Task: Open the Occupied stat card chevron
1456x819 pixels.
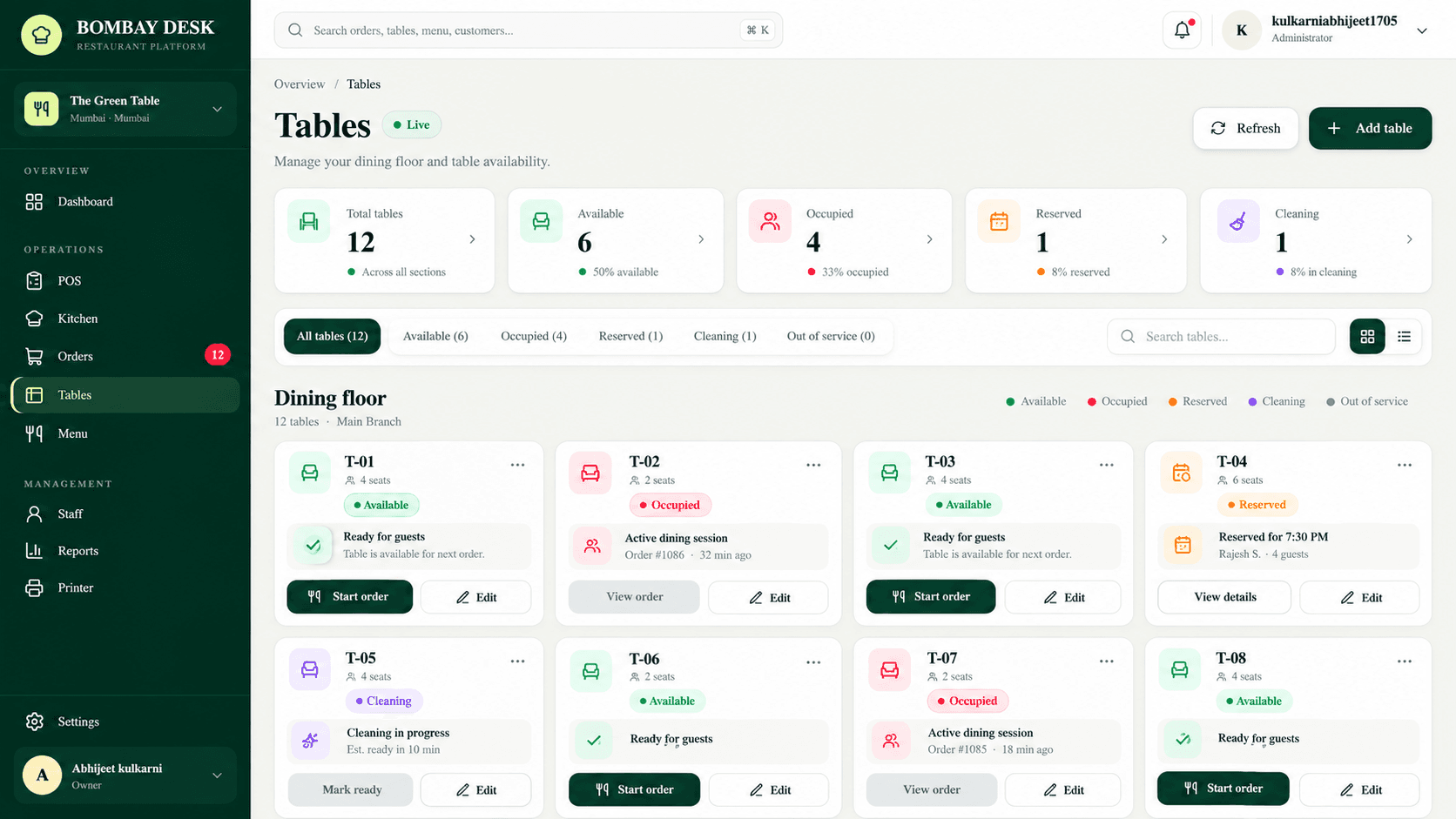Action: point(929,239)
